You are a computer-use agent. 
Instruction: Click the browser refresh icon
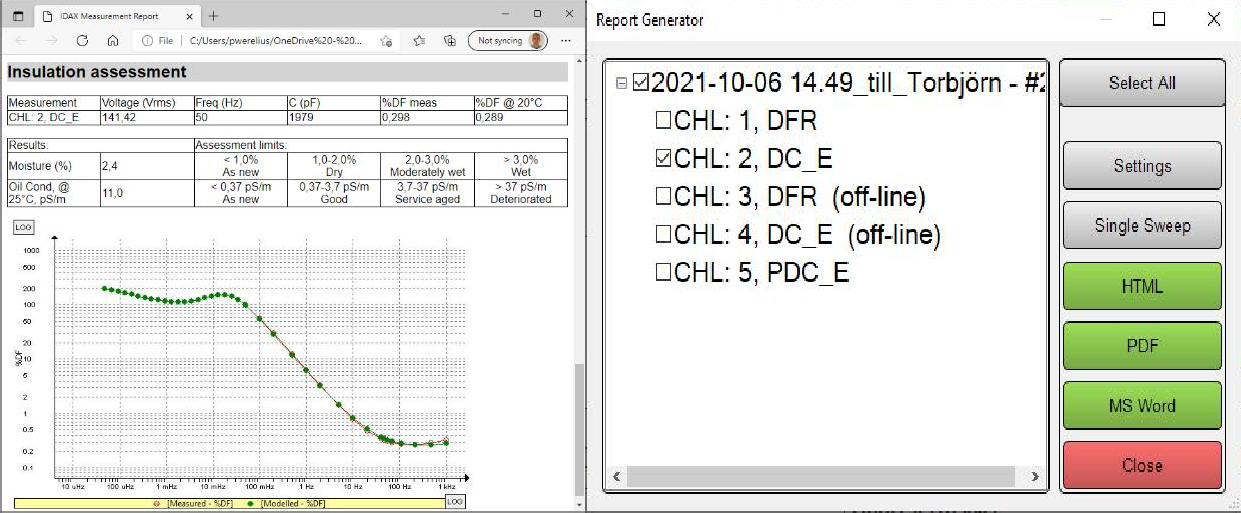[83, 41]
